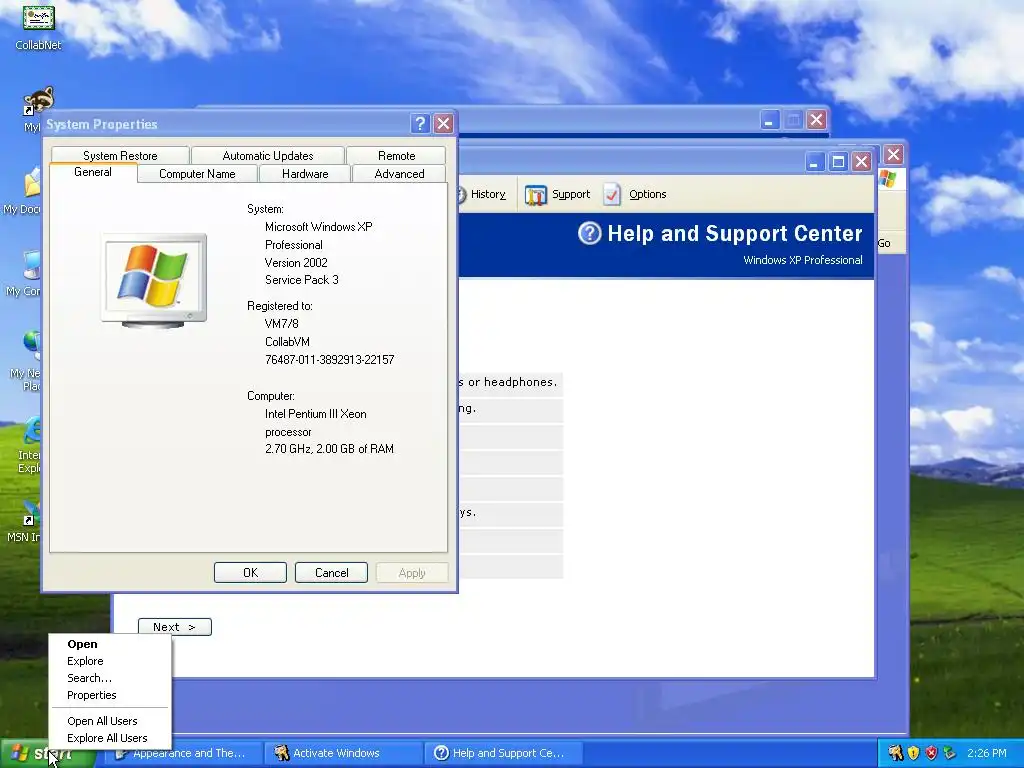Click the Windows keys activation tray icon
This screenshot has height=768, width=1024.
895,753
